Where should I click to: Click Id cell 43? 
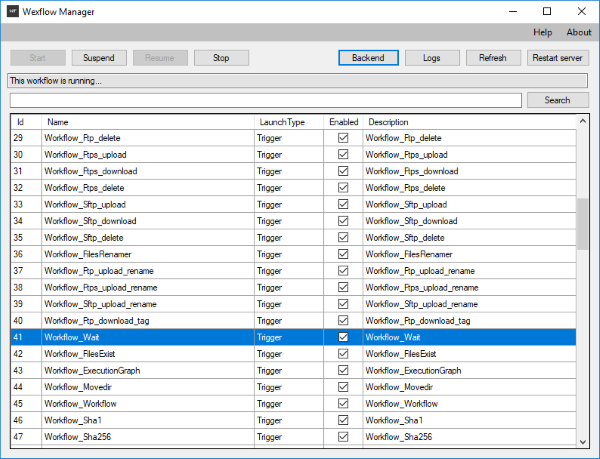(26, 371)
